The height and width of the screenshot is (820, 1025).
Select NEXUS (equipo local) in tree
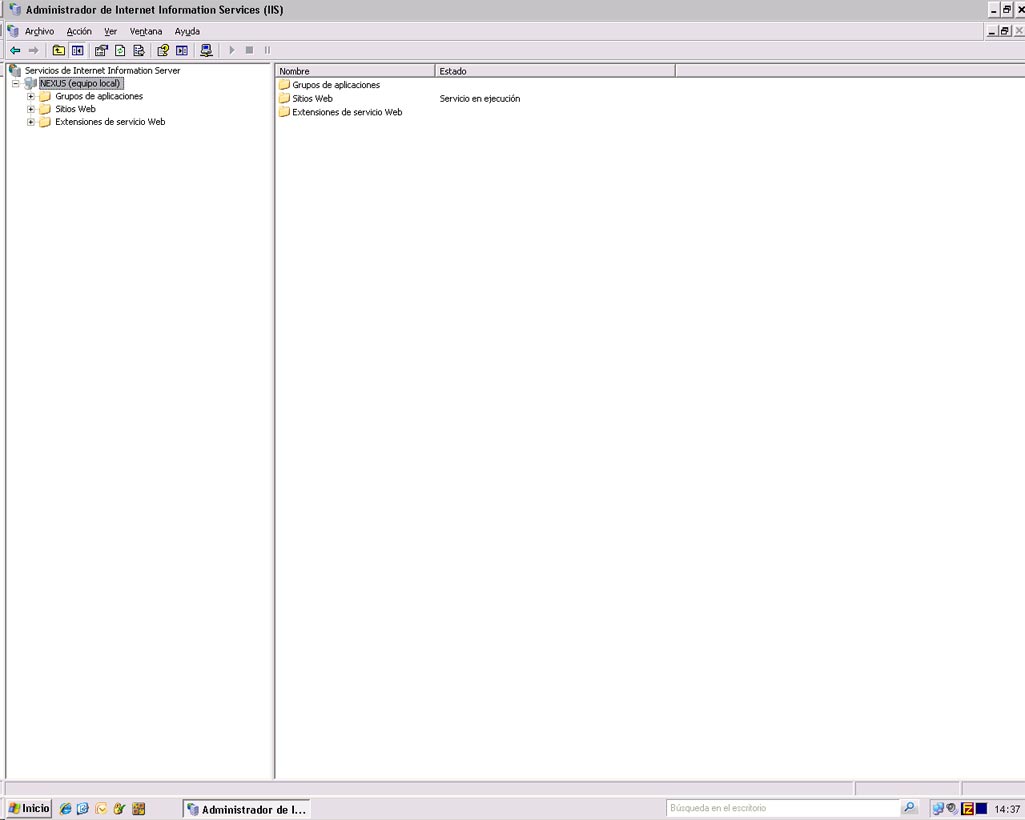(81, 83)
